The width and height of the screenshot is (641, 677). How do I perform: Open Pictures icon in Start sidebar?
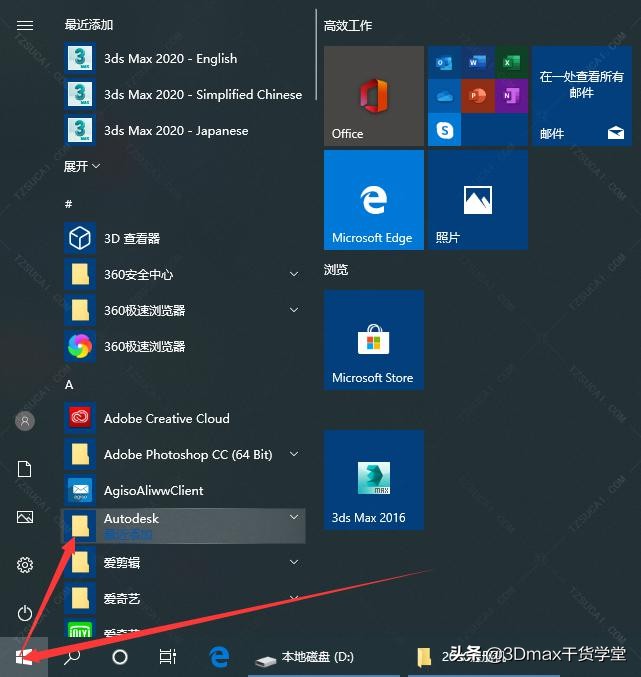(25, 517)
